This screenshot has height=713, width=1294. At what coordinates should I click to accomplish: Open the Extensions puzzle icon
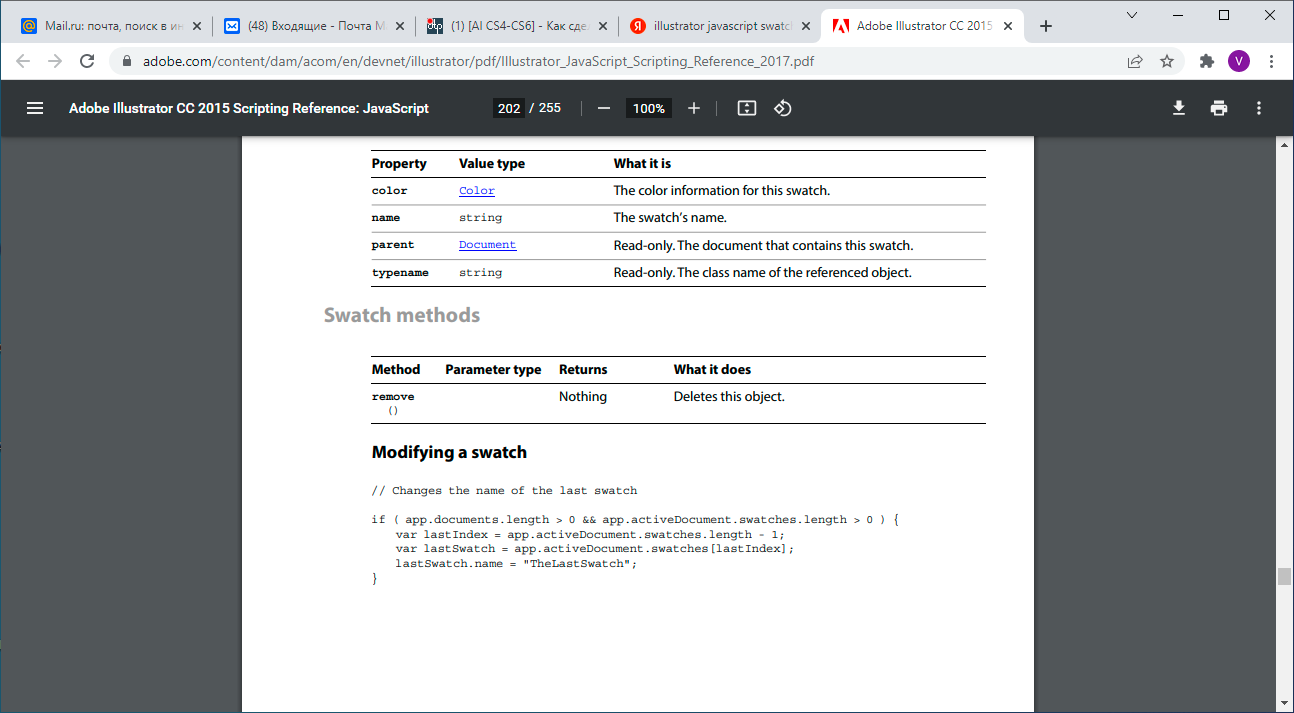click(1207, 61)
